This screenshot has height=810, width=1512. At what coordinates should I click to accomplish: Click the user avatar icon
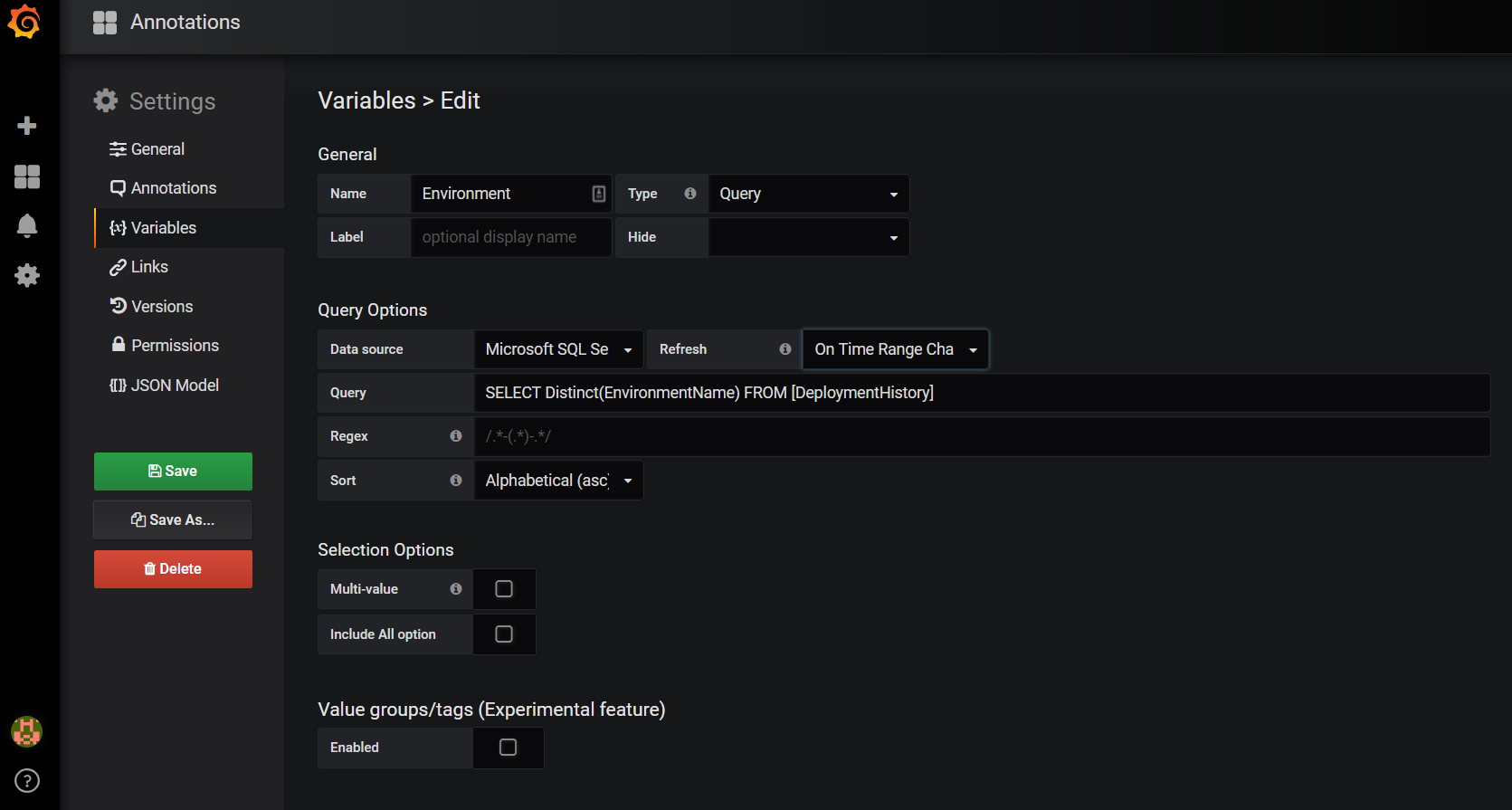(26, 731)
